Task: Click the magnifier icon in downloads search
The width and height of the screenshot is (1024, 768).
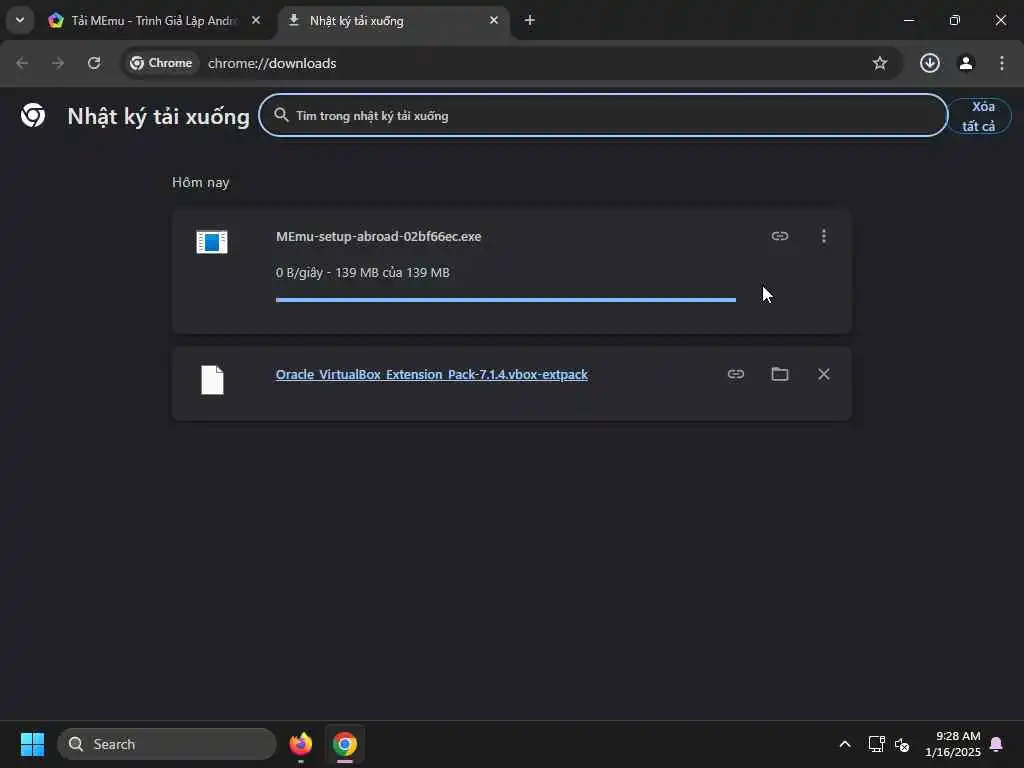Action: pyautogui.click(x=281, y=115)
